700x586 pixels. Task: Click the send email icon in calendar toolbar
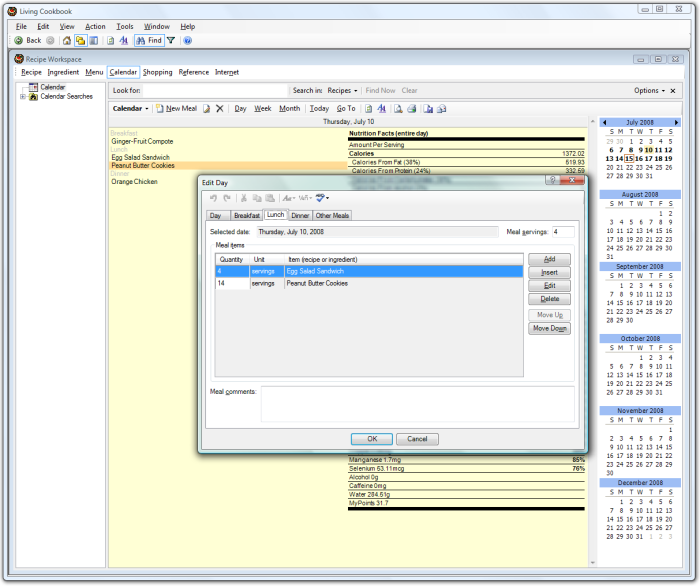coord(442,108)
